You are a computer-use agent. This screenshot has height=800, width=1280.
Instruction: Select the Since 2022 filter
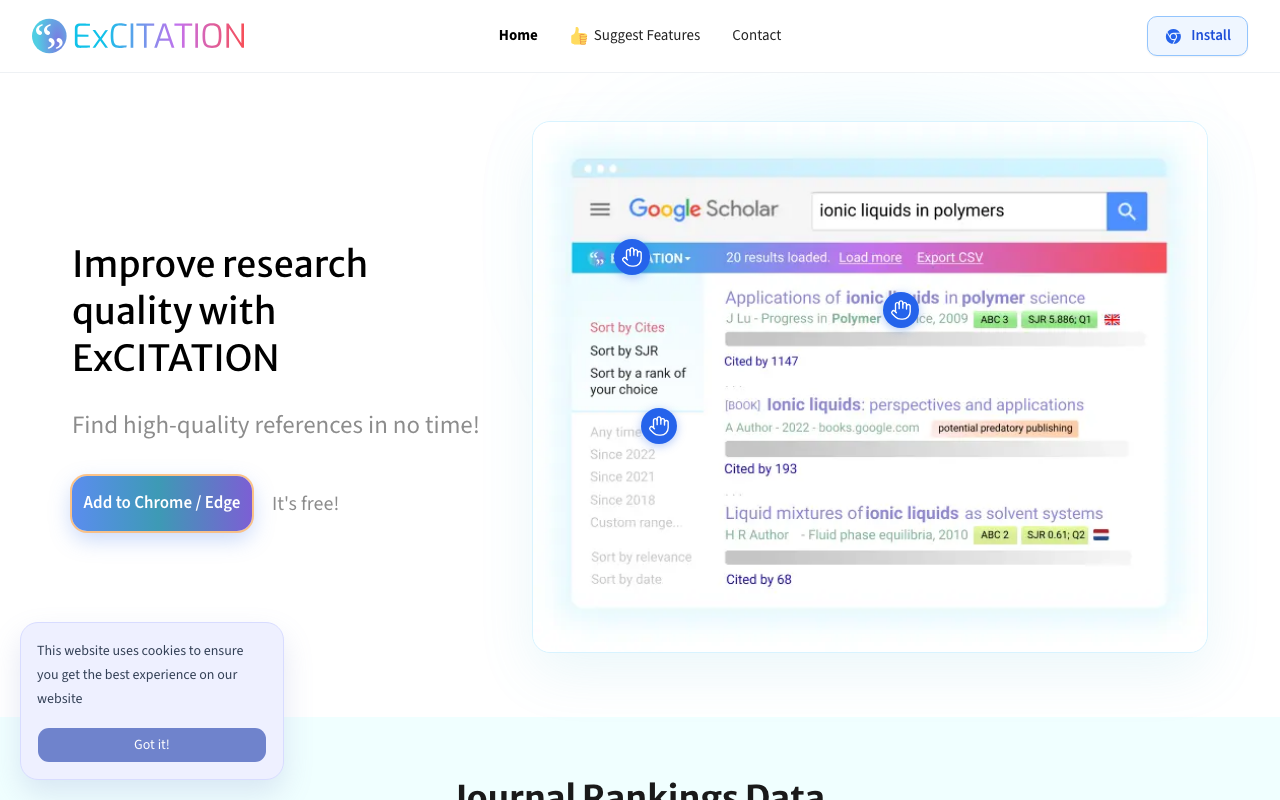622,455
